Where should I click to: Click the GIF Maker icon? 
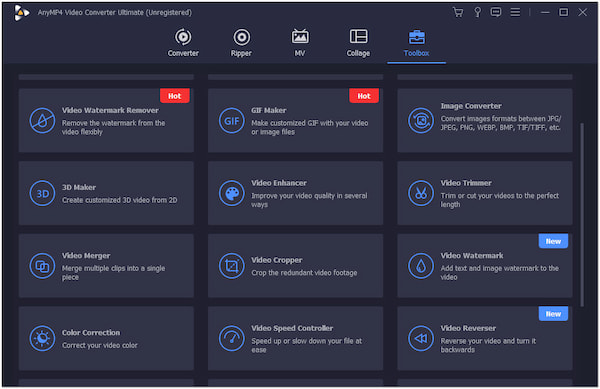(x=232, y=120)
